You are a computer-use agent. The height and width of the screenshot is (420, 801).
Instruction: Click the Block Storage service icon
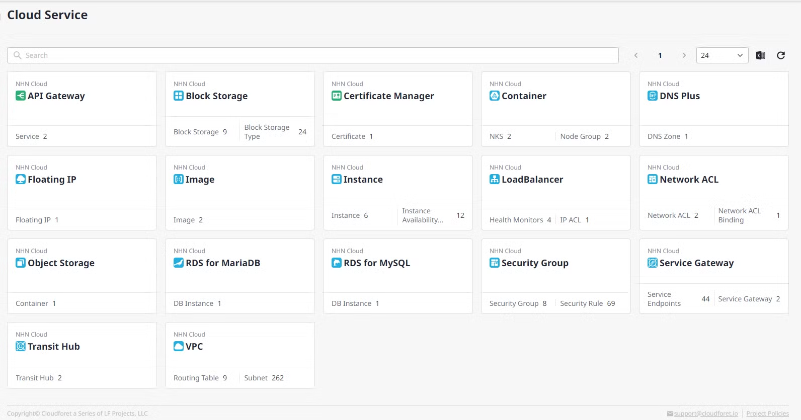[x=178, y=96]
